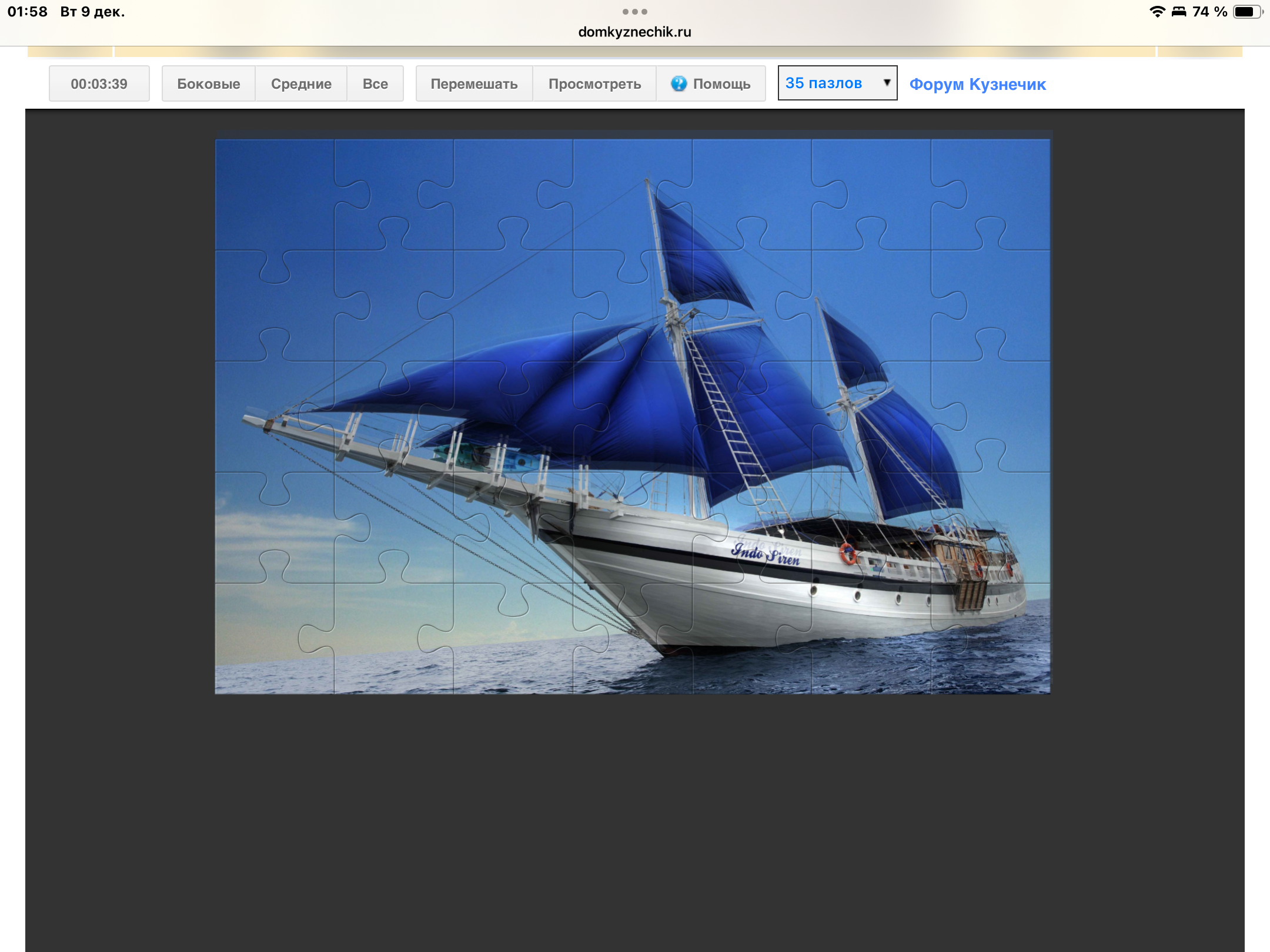
Task: Tap the battery indicator icon
Action: [1246, 12]
